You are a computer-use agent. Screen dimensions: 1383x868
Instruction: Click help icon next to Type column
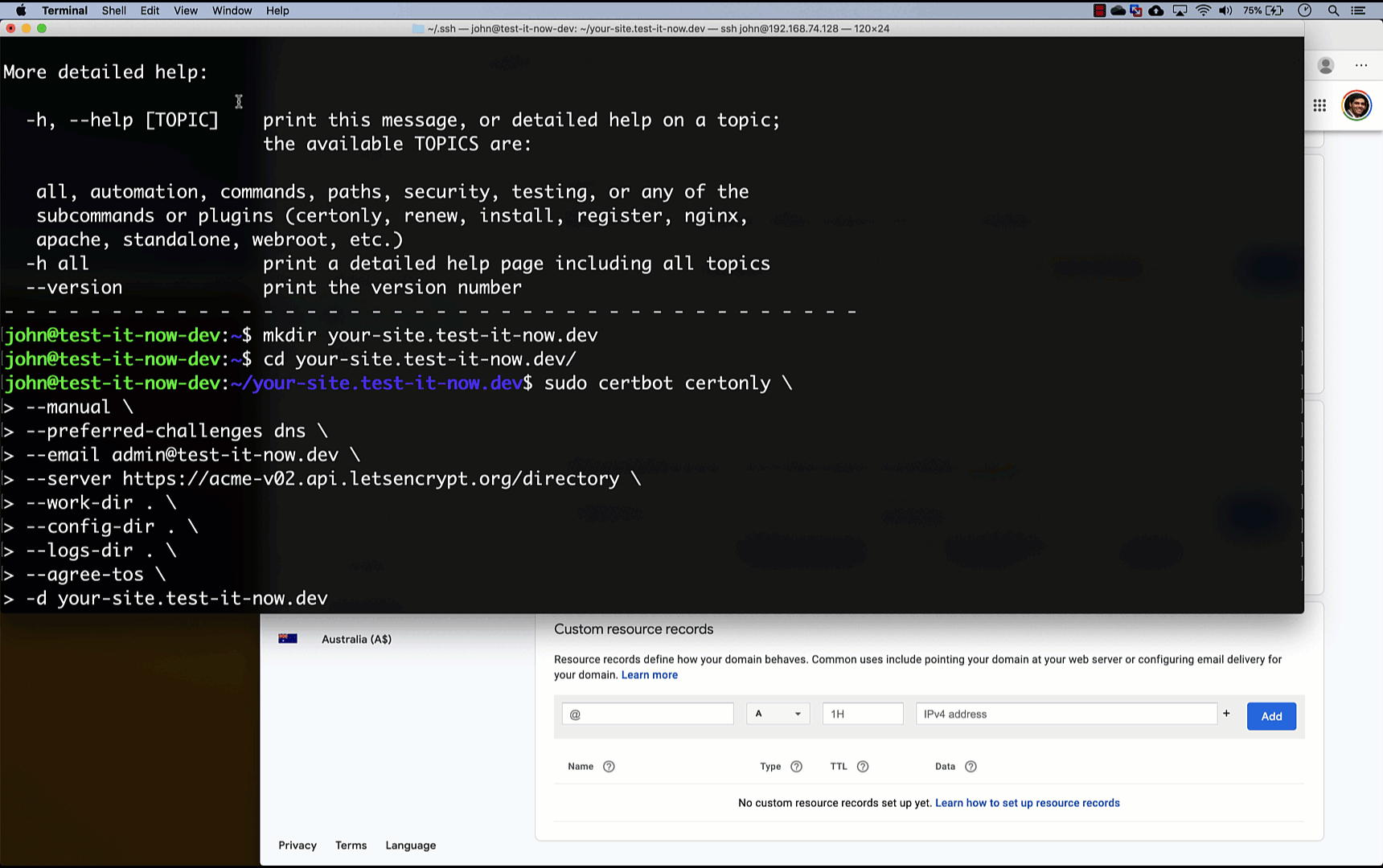(x=796, y=767)
